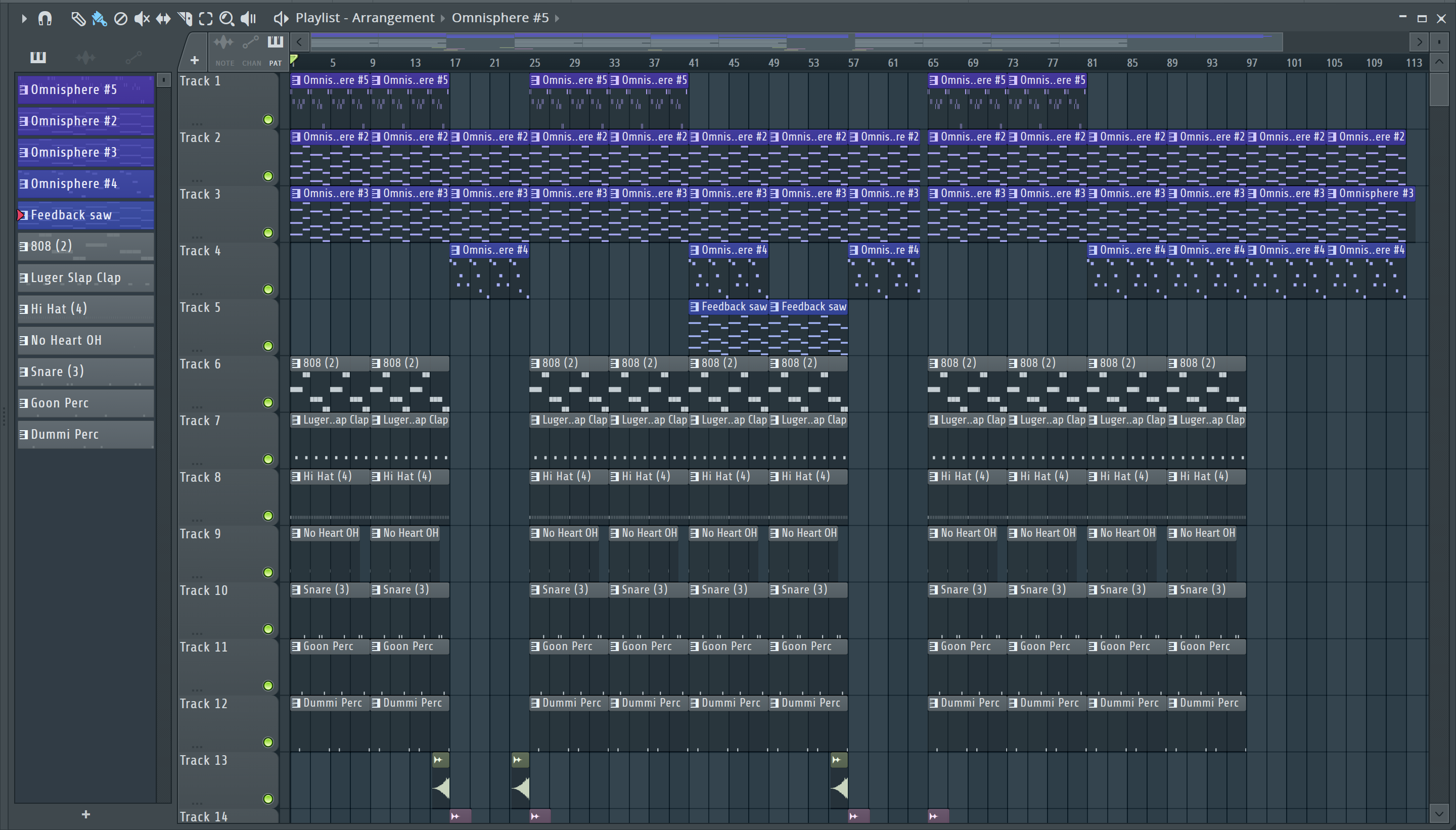Screen dimensions: 1456x830
Task: Click the speaker icon beside Playlist title
Action: [281, 18]
